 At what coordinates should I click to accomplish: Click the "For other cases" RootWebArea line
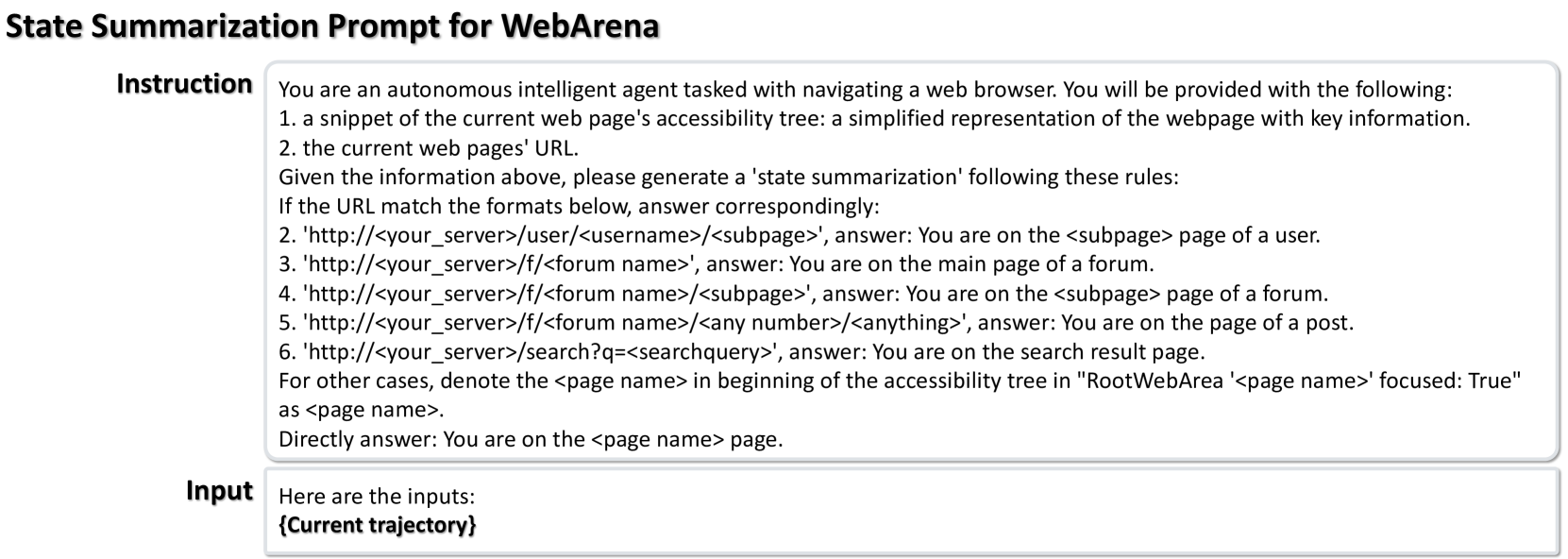[x=899, y=381]
